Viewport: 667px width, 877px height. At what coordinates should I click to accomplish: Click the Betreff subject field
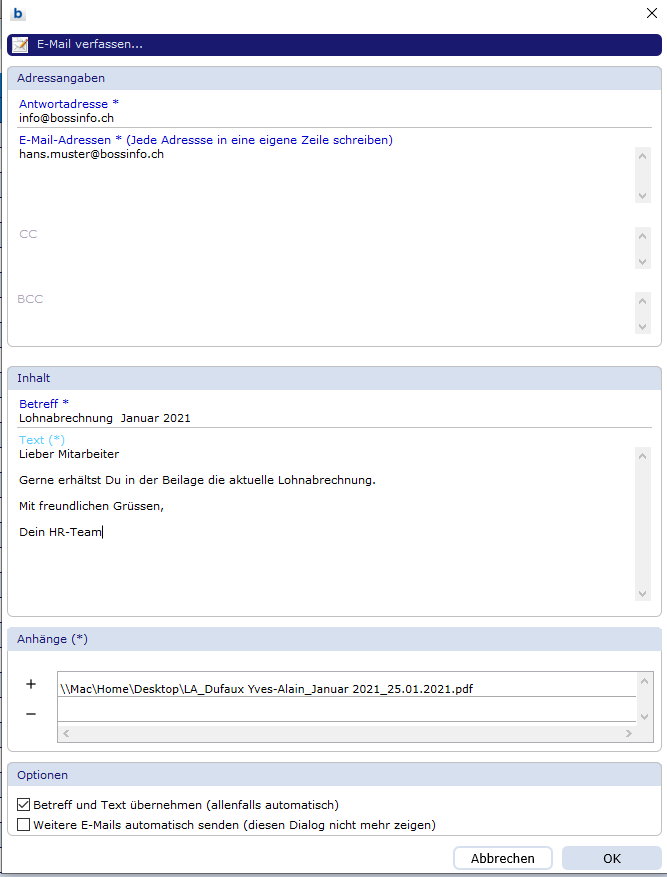(330, 418)
